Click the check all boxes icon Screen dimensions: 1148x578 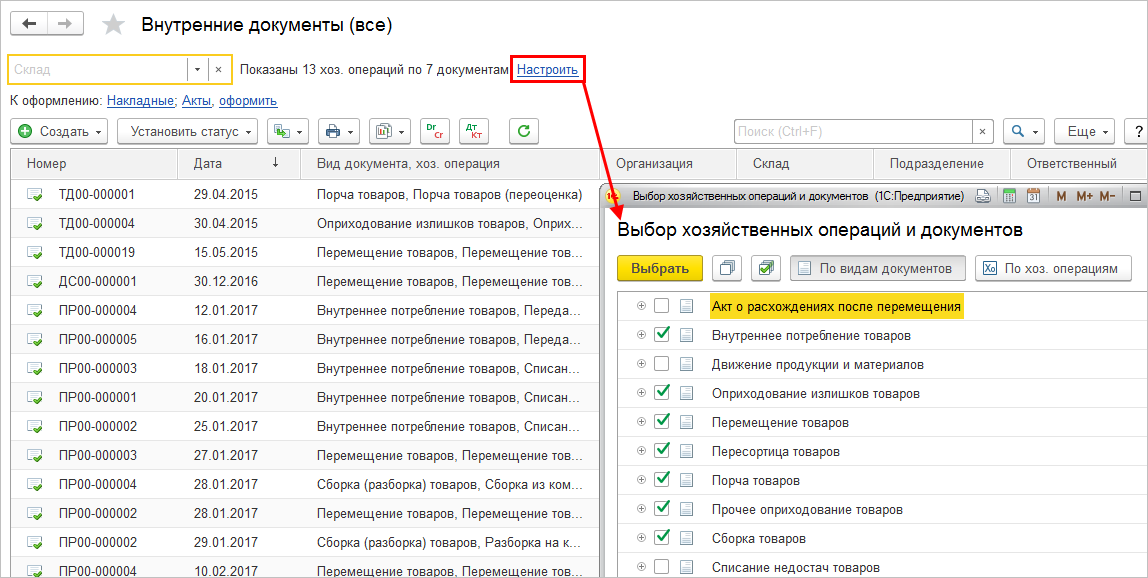767,268
